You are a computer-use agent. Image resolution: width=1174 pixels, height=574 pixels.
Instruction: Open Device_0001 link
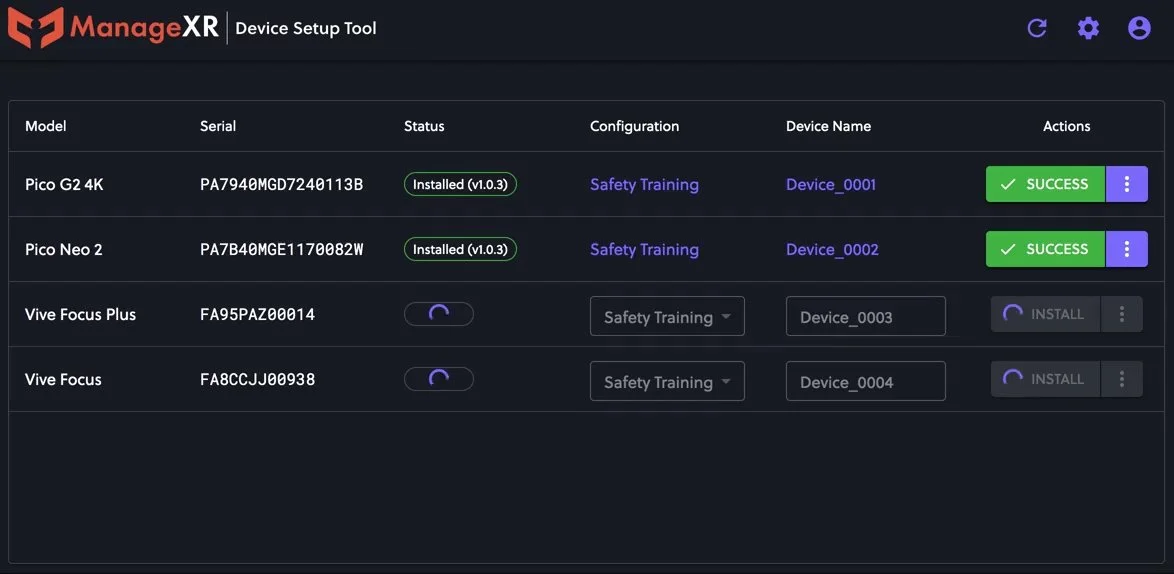point(830,185)
